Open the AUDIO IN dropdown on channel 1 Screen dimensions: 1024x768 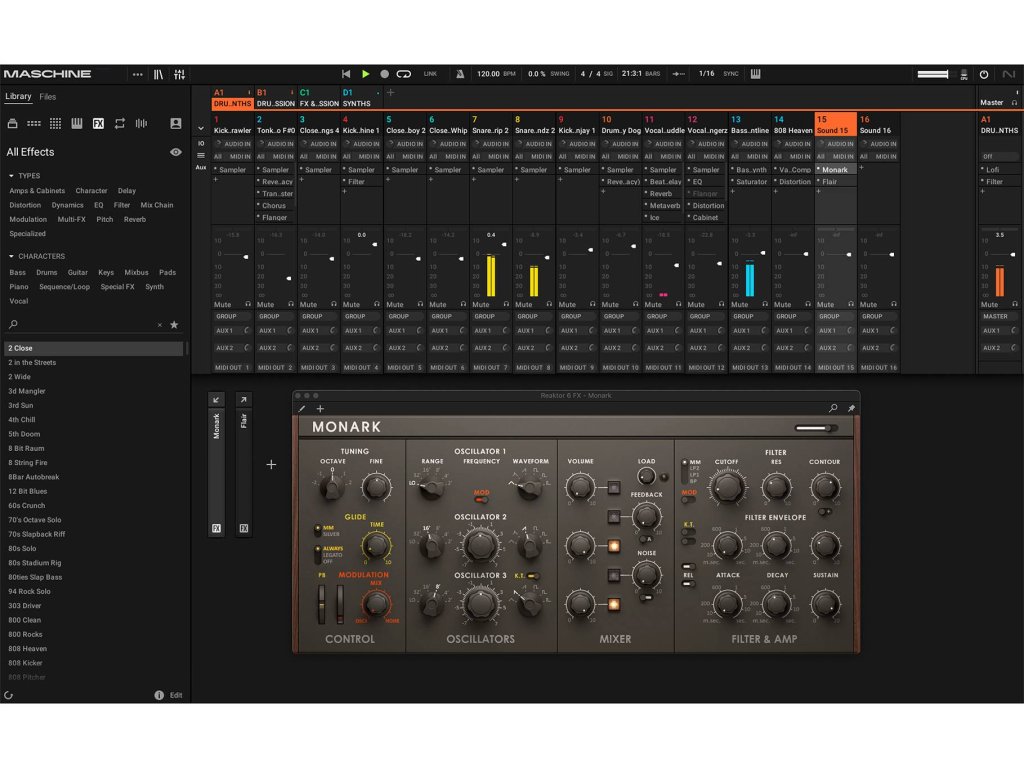click(232, 144)
